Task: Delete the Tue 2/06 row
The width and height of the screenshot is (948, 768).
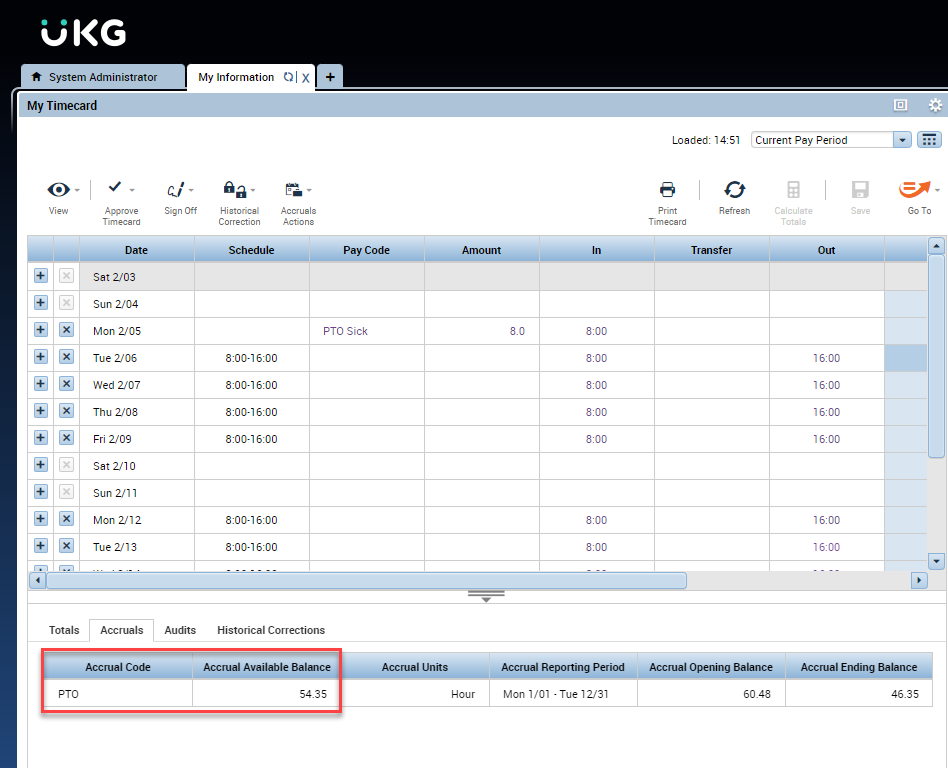Action: pyautogui.click(x=66, y=357)
